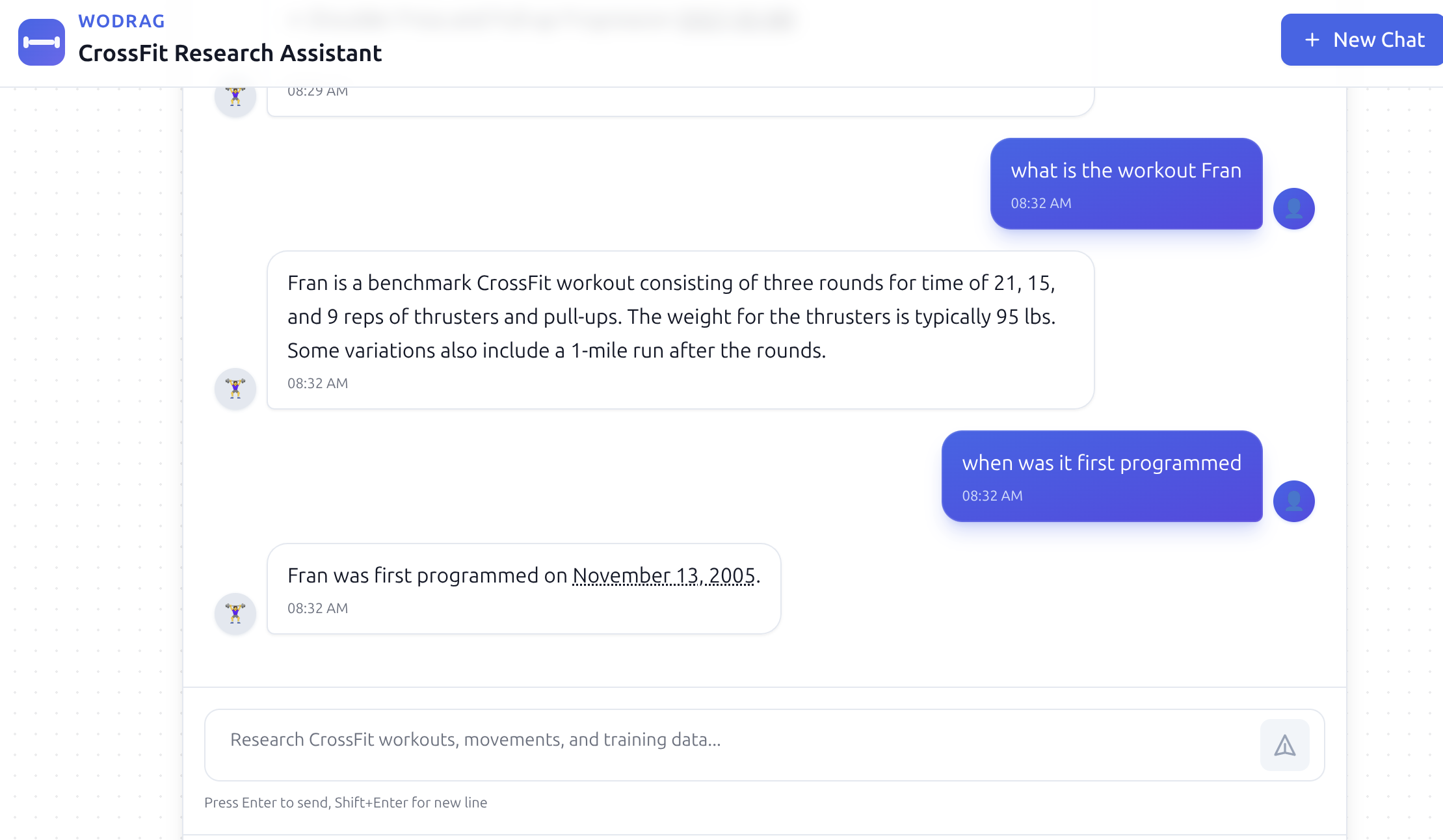The height and width of the screenshot is (840, 1443).
Task: Click the Fran benchmark workout response bubble
Action: (x=681, y=330)
